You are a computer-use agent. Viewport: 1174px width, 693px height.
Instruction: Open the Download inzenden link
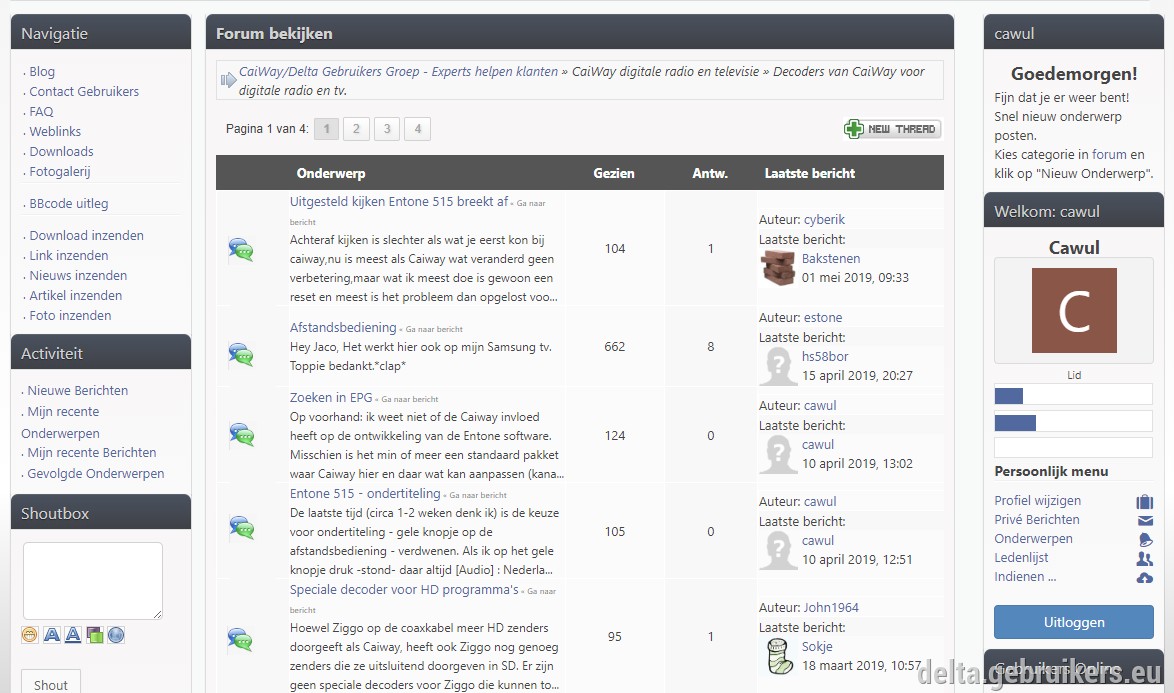click(x=86, y=236)
